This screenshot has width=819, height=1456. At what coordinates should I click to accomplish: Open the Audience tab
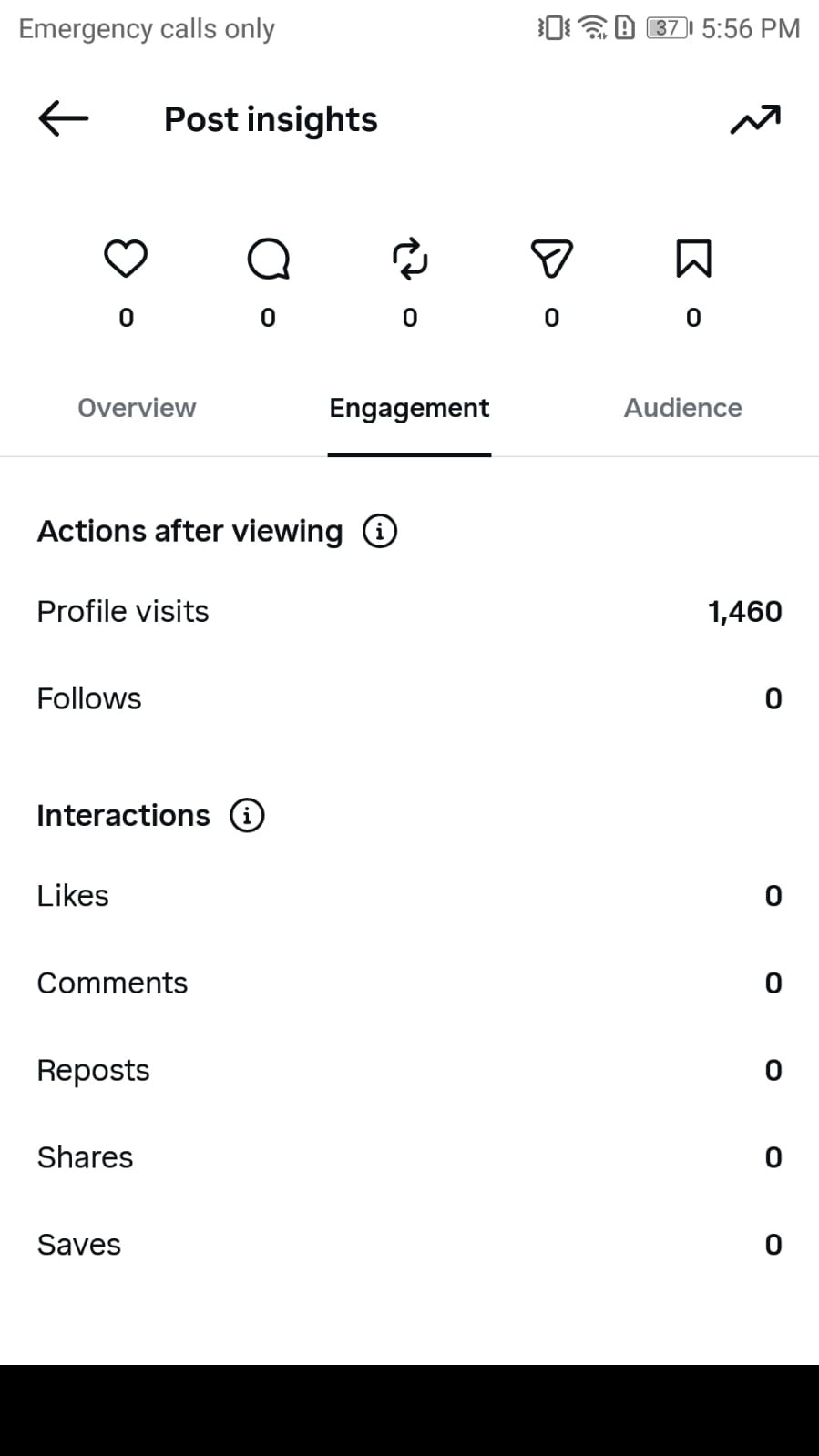click(682, 408)
